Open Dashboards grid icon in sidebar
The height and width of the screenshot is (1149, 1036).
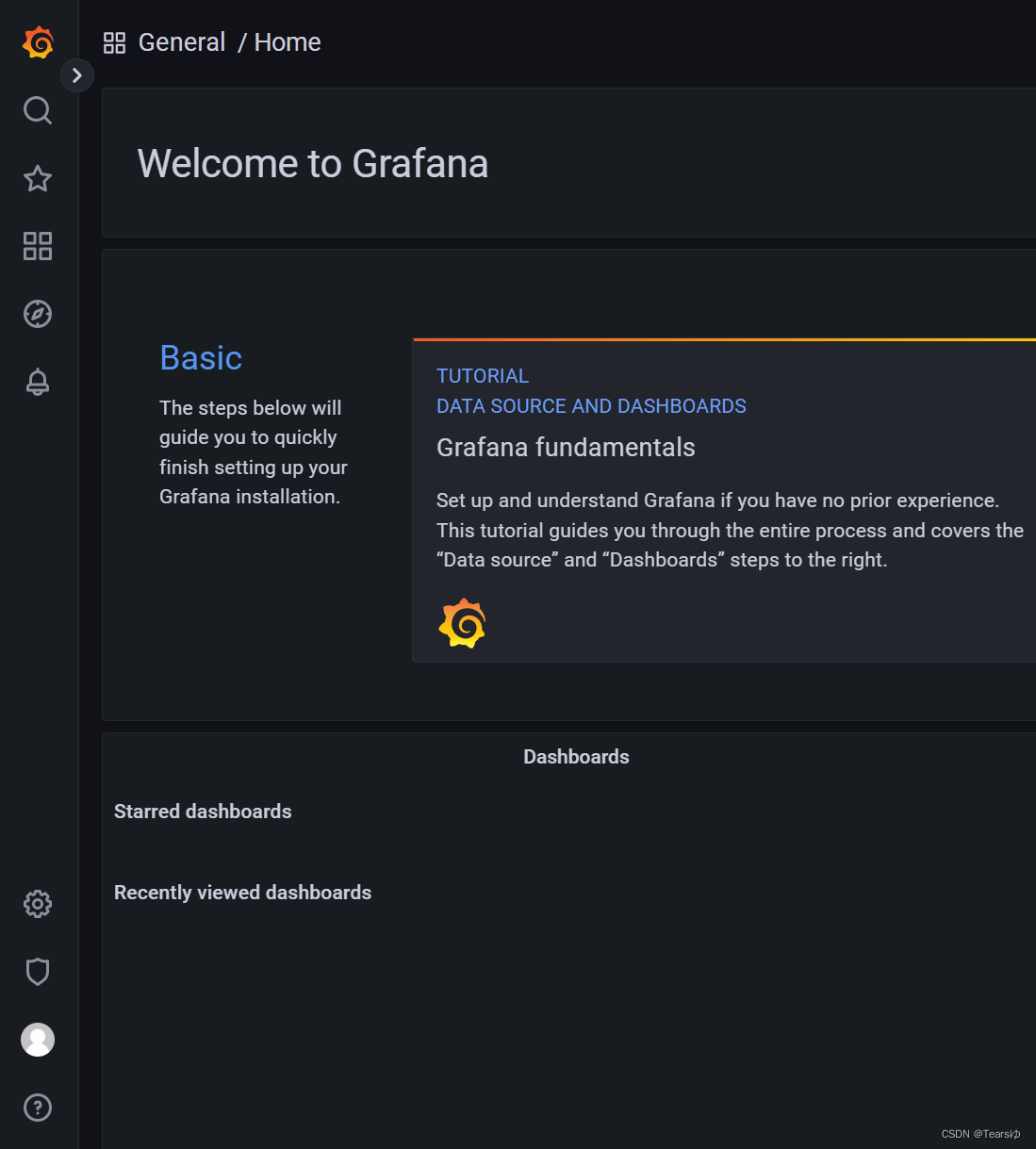(x=38, y=246)
